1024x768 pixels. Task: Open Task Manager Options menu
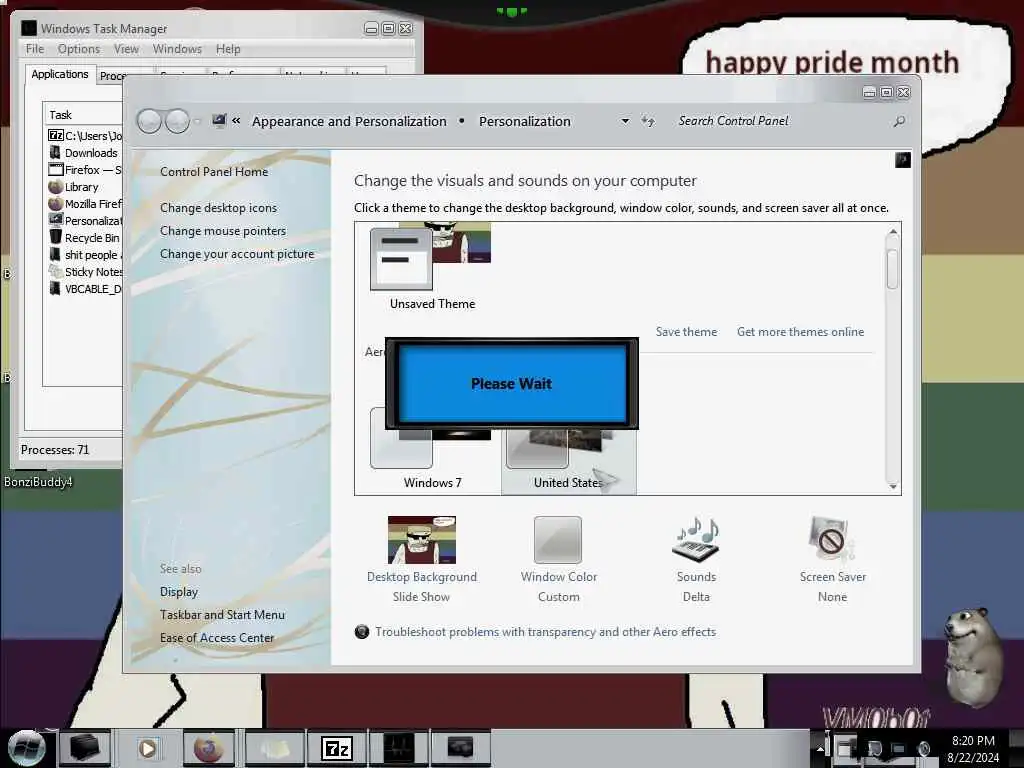click(x=79, y=49)
